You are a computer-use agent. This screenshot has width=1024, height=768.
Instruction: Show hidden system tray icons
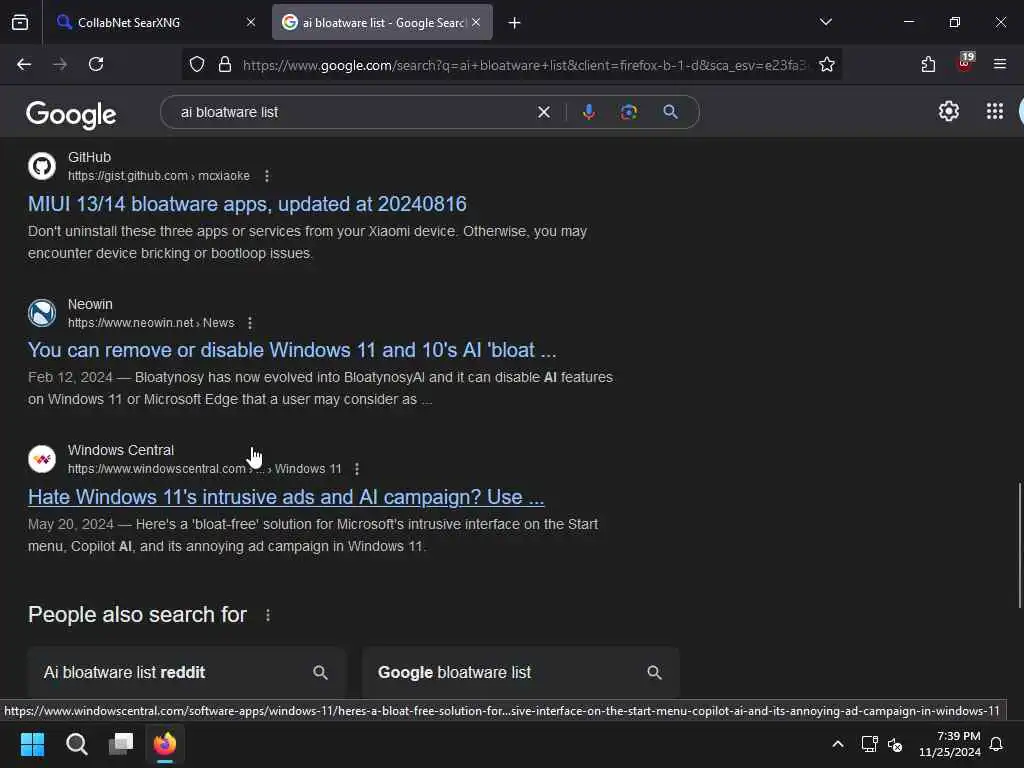838,744
